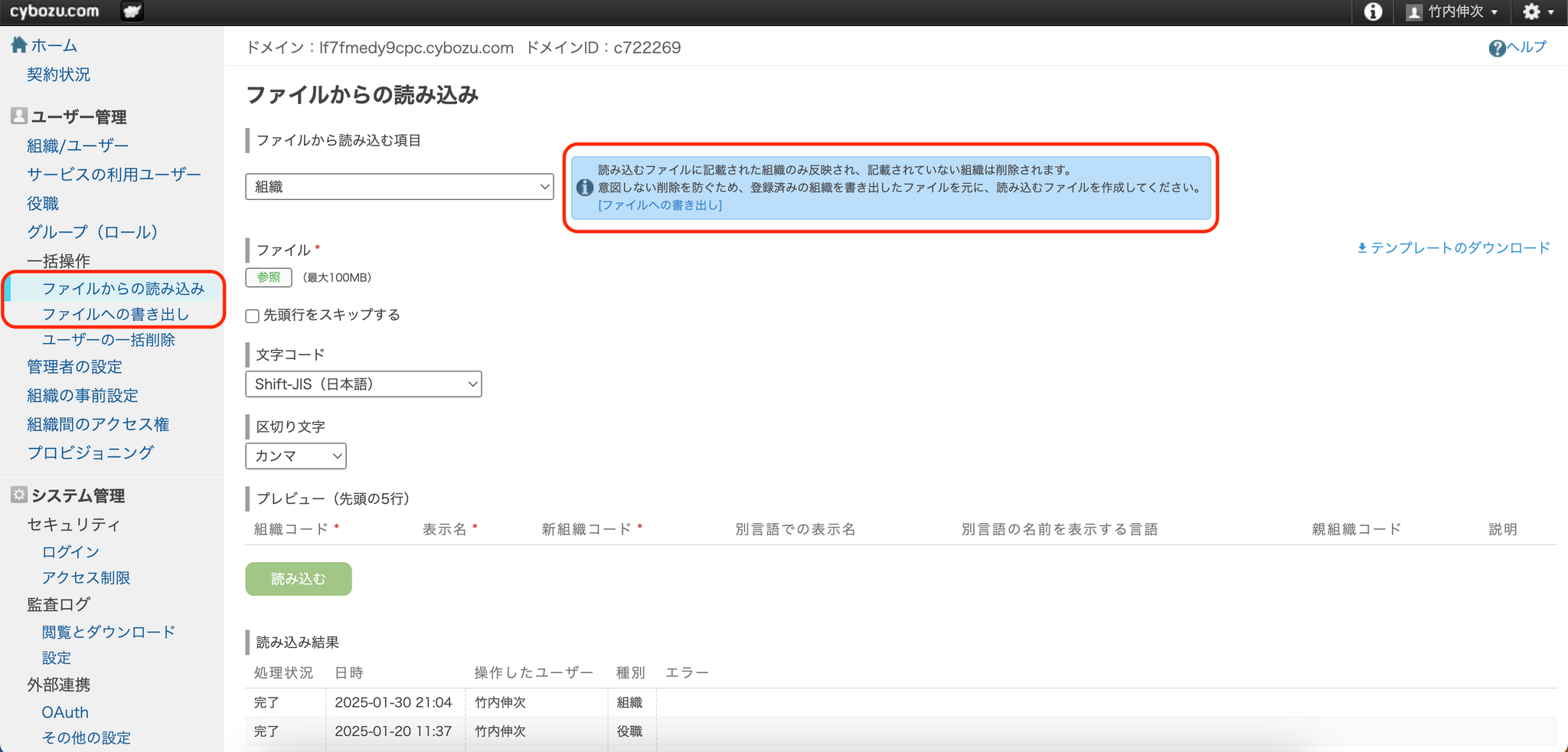The height and width of the screenshot is (752, 1568).
Task: Select ファイルからの読み込み in sidebar
Action: (x=123, y=289)
